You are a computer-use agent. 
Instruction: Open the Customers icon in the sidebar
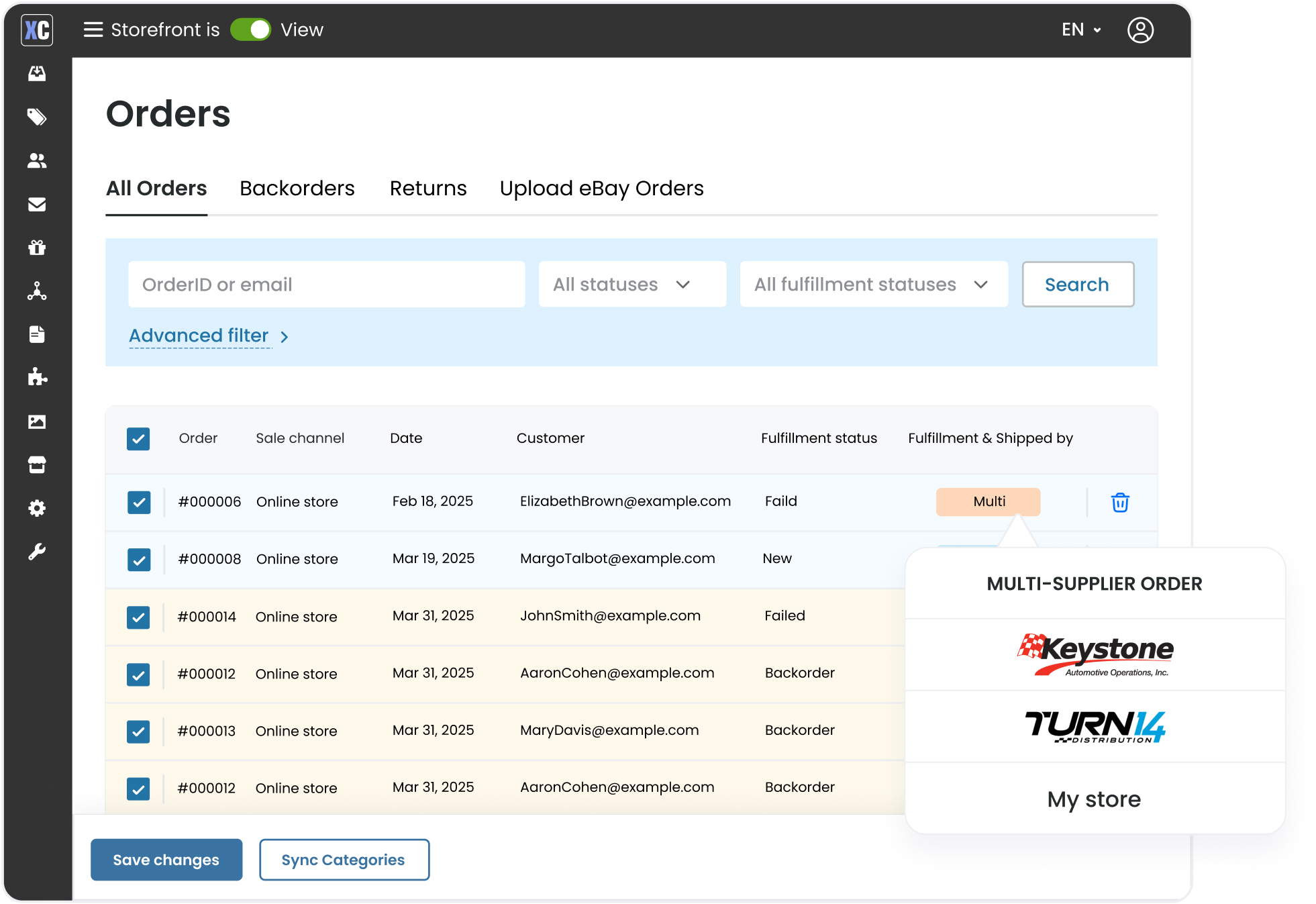click(37, 160)
